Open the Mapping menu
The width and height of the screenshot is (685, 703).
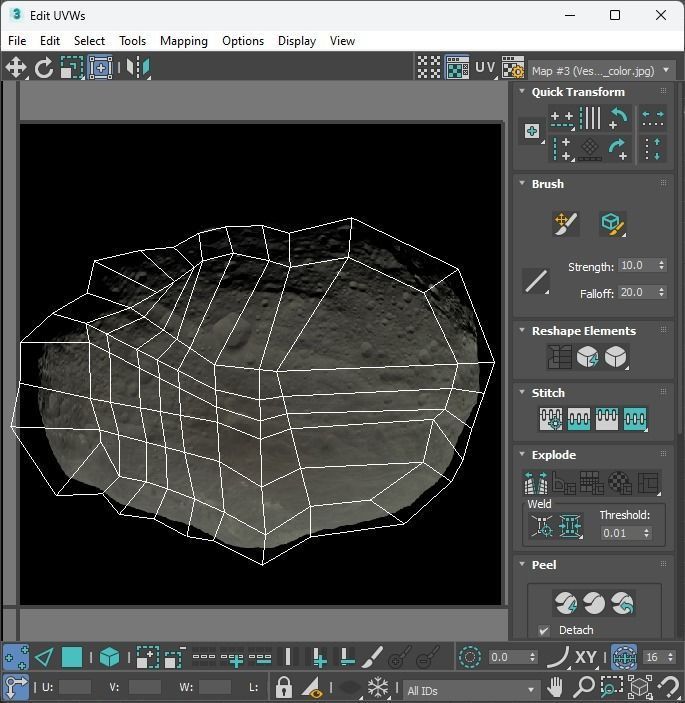click(x=184, y=41)
